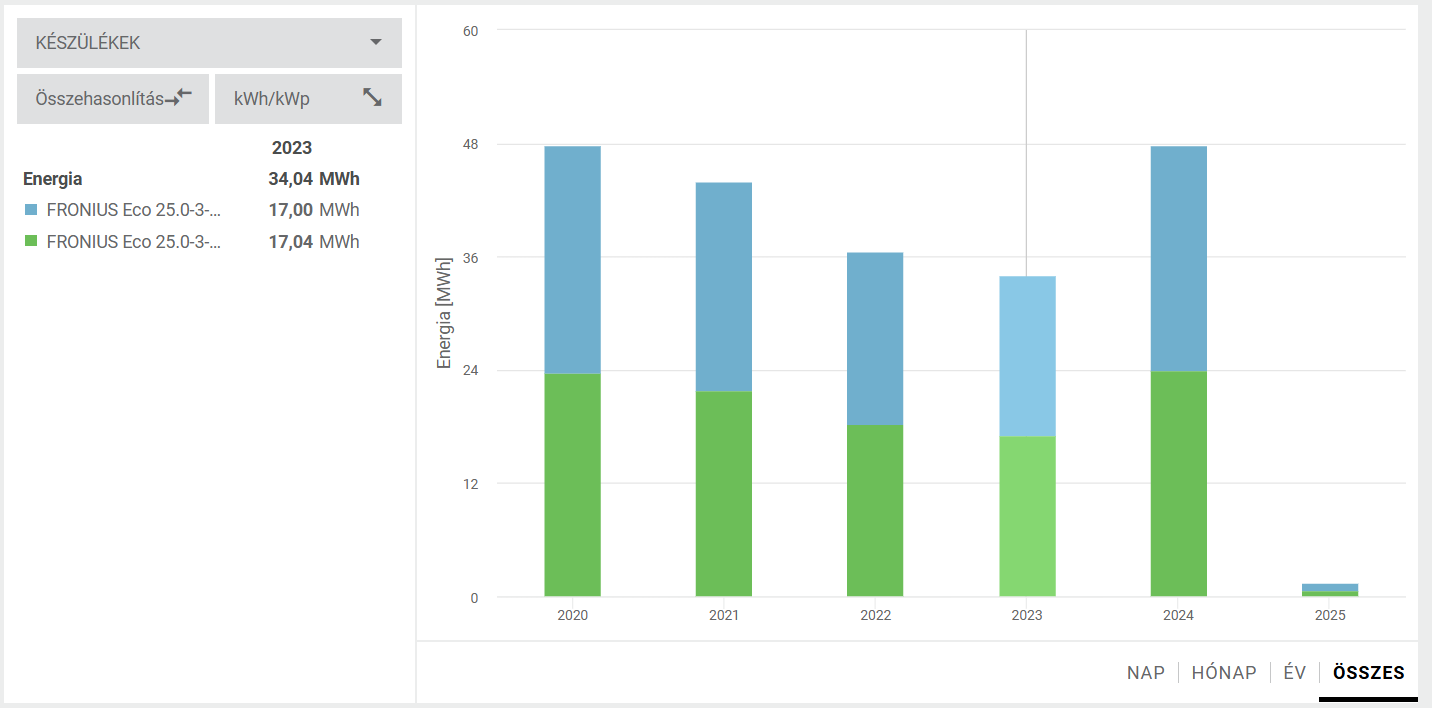Click the blue segment of the 2020 bar
The image size is (1432, 708).
572,259
